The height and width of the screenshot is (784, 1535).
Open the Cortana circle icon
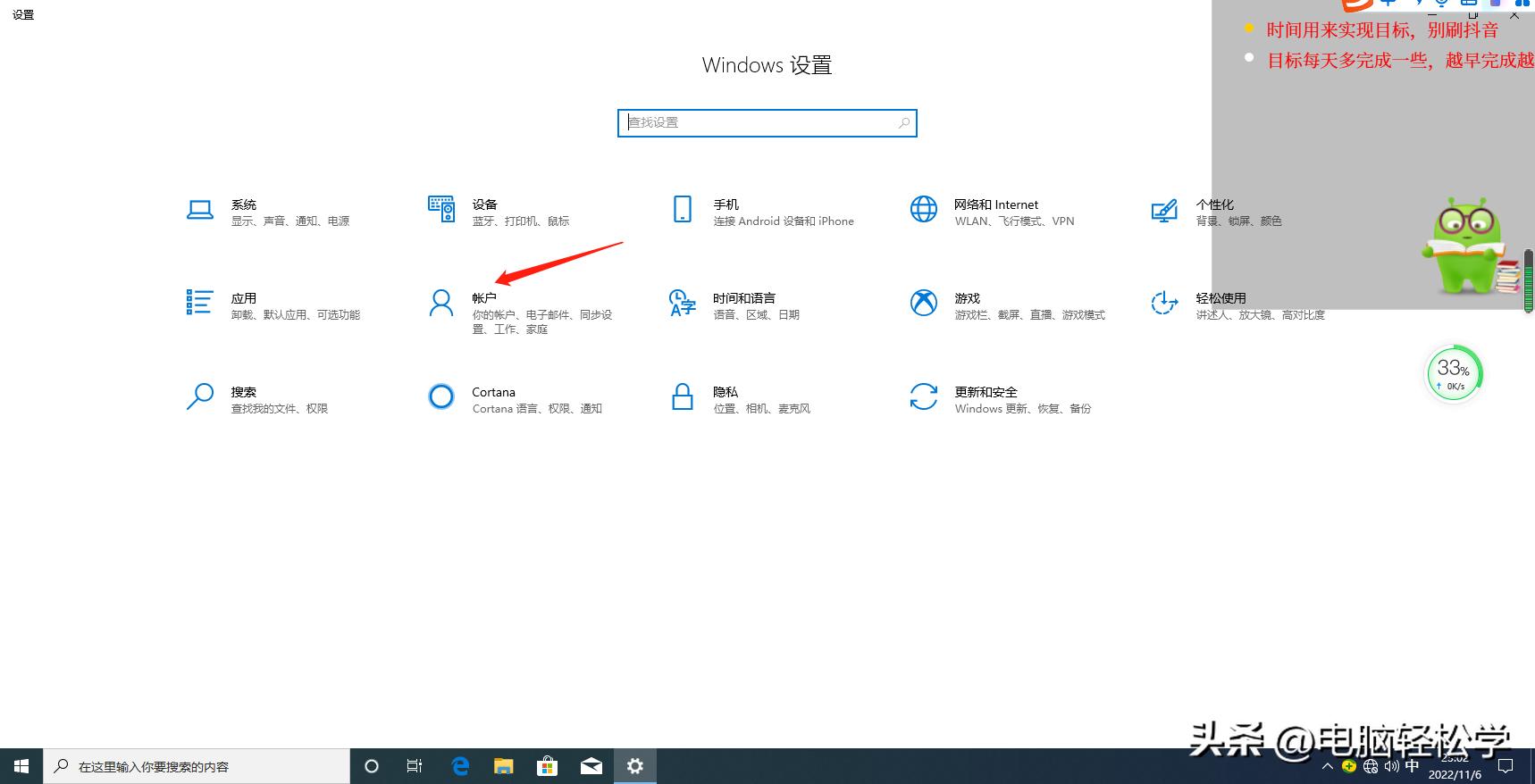(x=441, y=396)
